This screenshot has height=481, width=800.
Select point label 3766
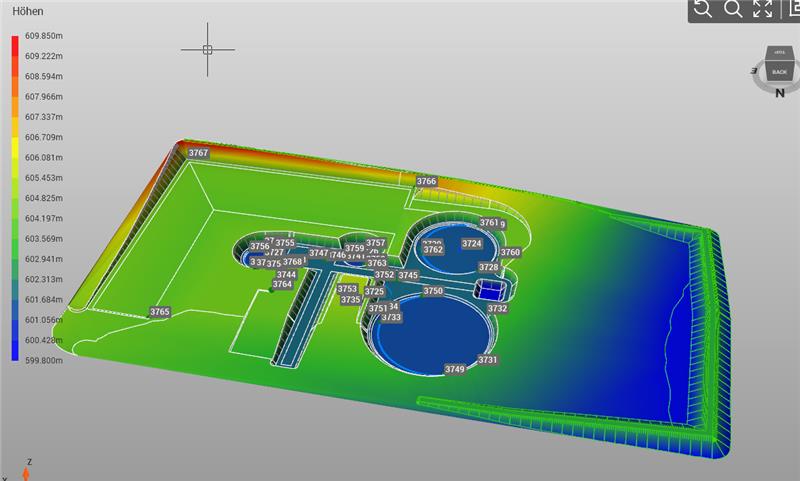tap(427, 181)
